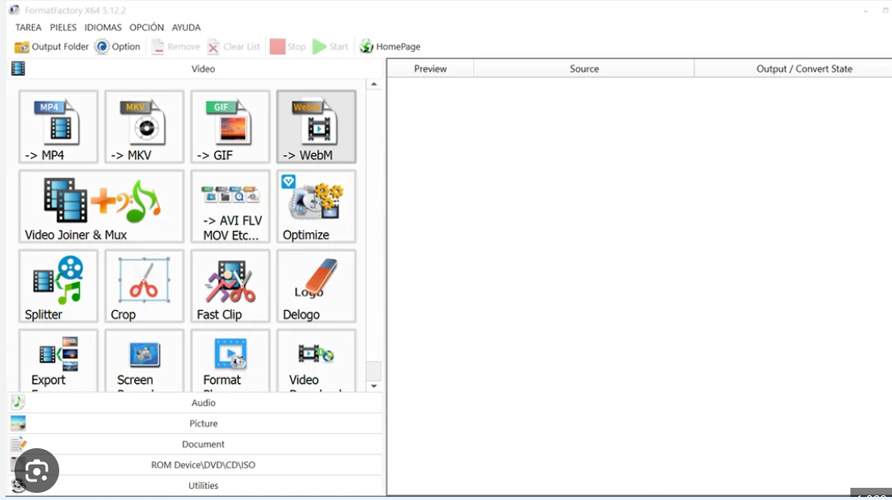Launch the Optimize tool
The height and width of the screenshot is (500, 892).
coord(316,206)
